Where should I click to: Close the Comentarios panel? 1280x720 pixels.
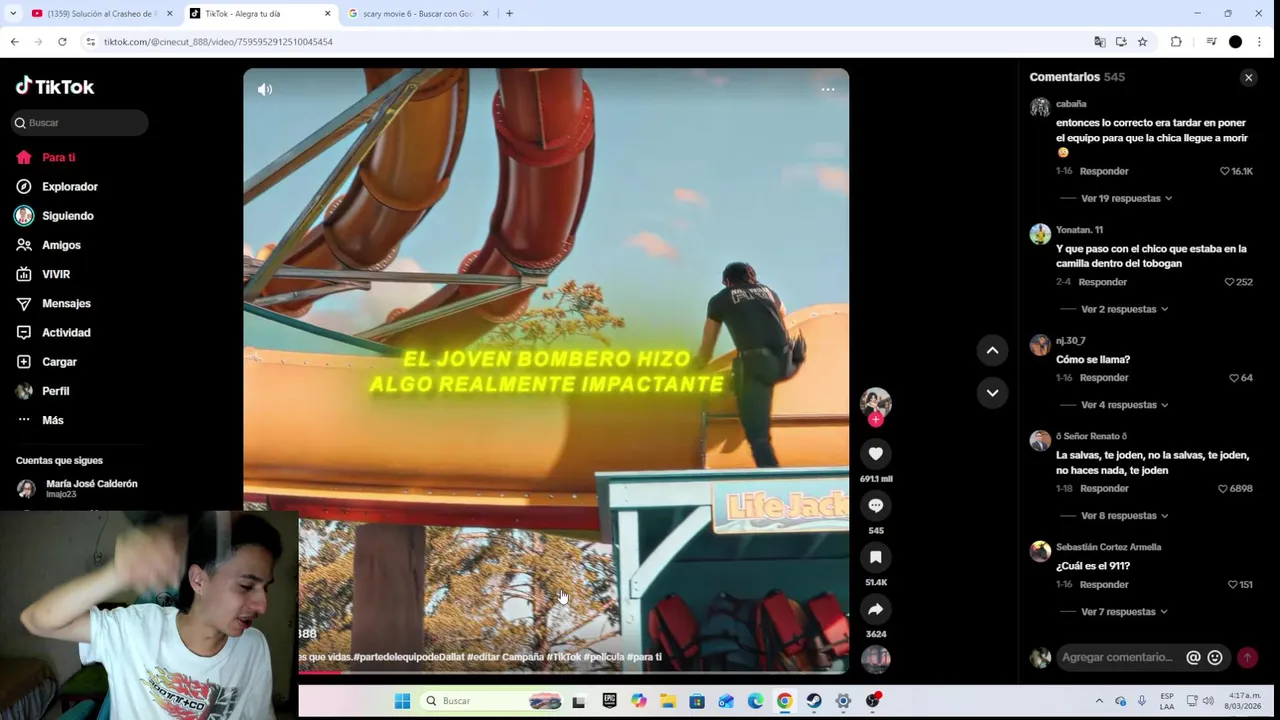(1248, 77)
